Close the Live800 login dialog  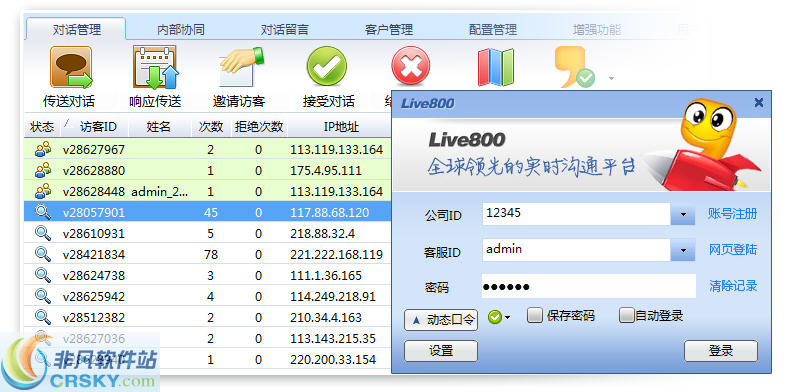pyautogui.click(x=758, y=103)
